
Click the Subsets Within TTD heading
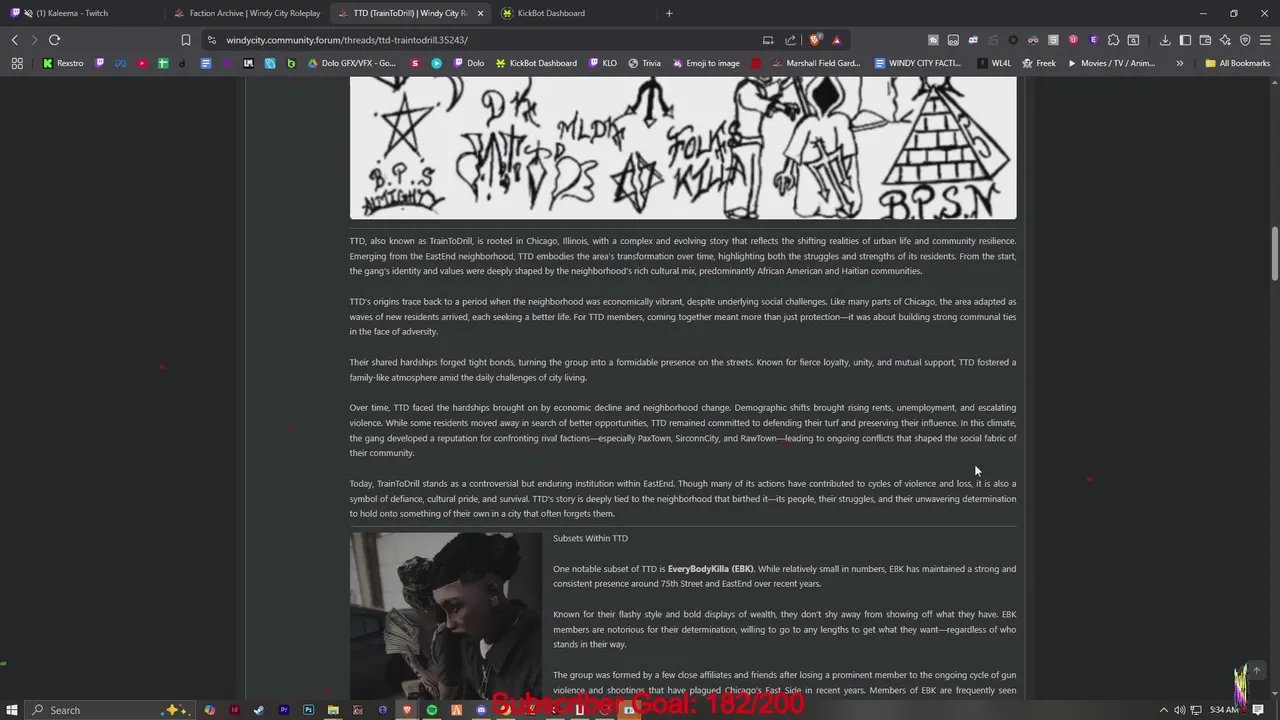590,538
